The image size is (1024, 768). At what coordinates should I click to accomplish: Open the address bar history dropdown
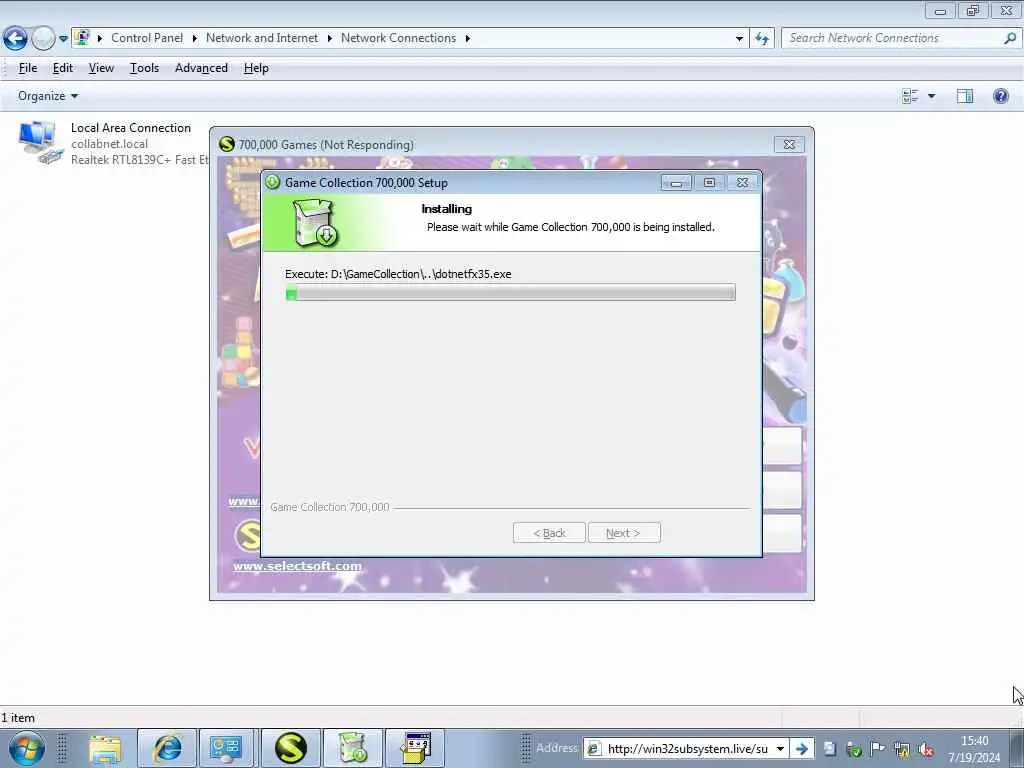tap(739, 39)
